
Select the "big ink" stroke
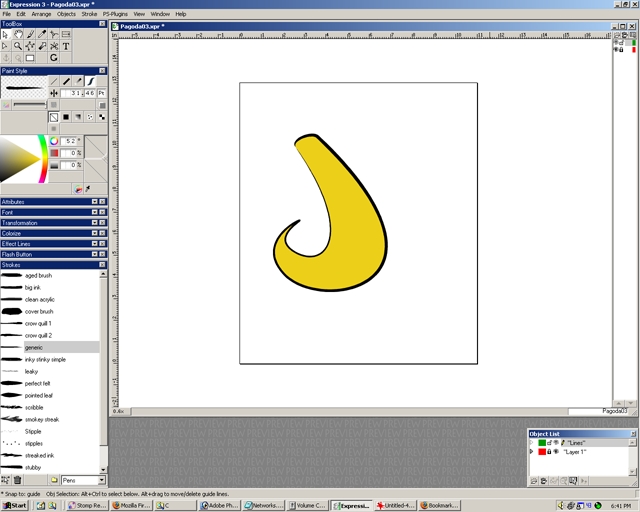pyautogui.click(x=49, y=287)
